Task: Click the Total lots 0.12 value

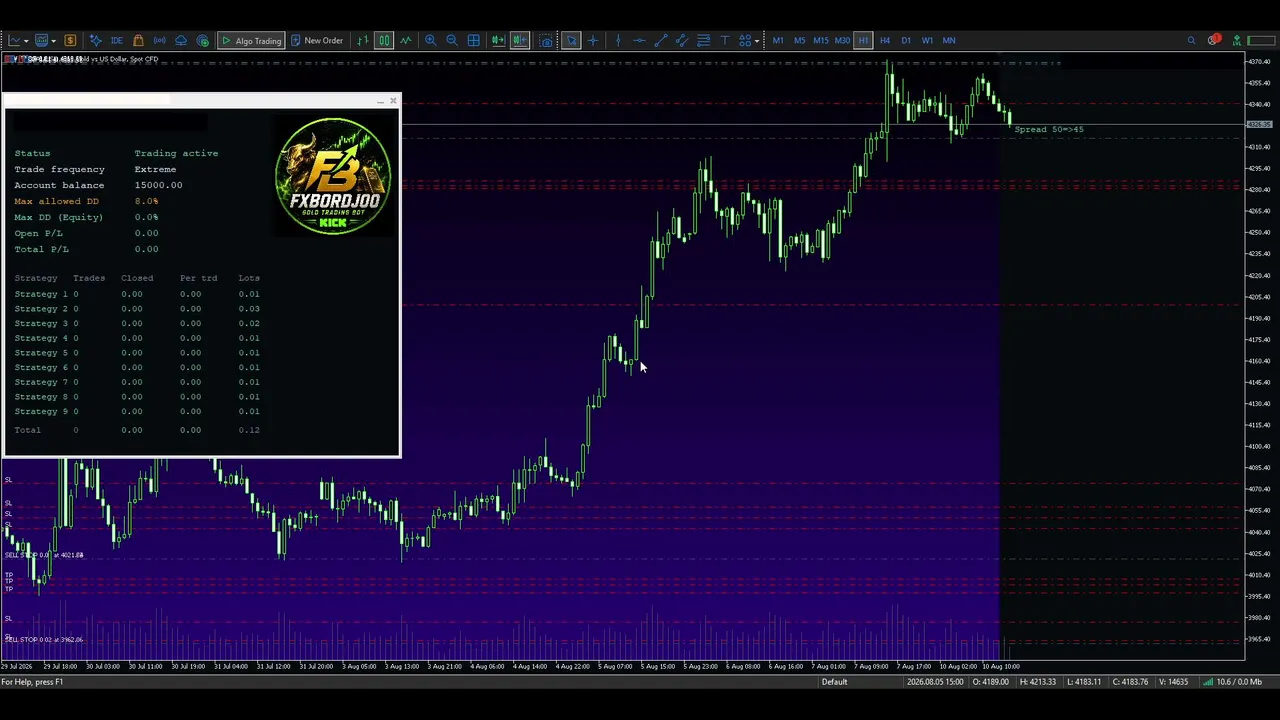Action: (x=249, y=430)
